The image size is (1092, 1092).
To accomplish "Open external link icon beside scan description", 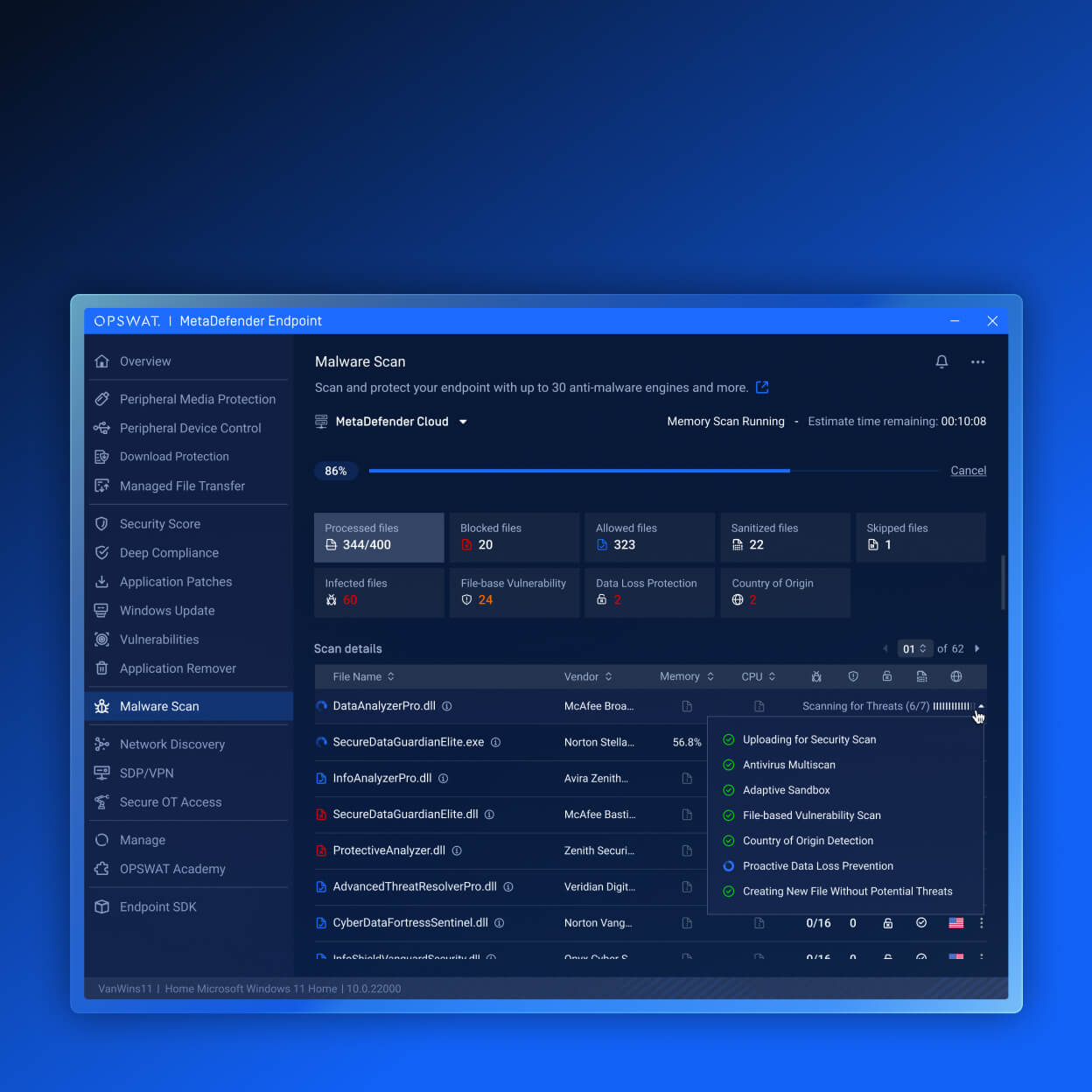I will [762, 388].
